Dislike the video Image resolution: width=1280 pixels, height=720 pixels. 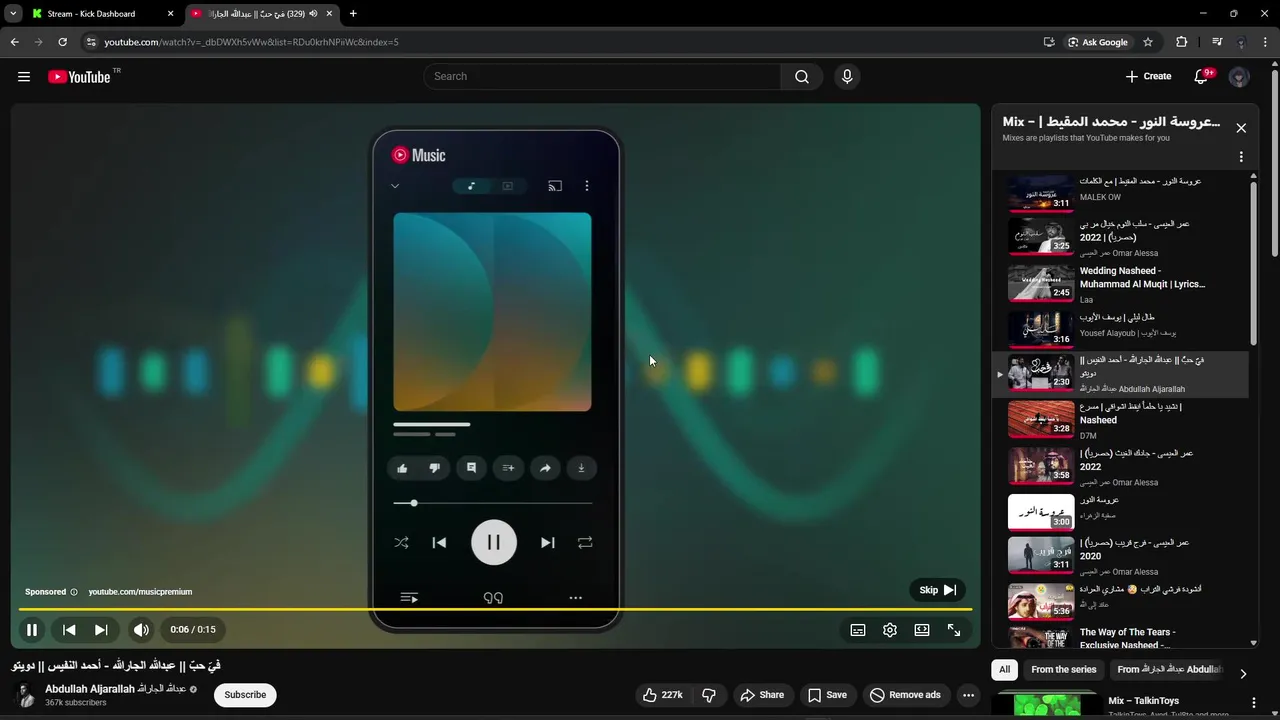[x=709, y=695]
